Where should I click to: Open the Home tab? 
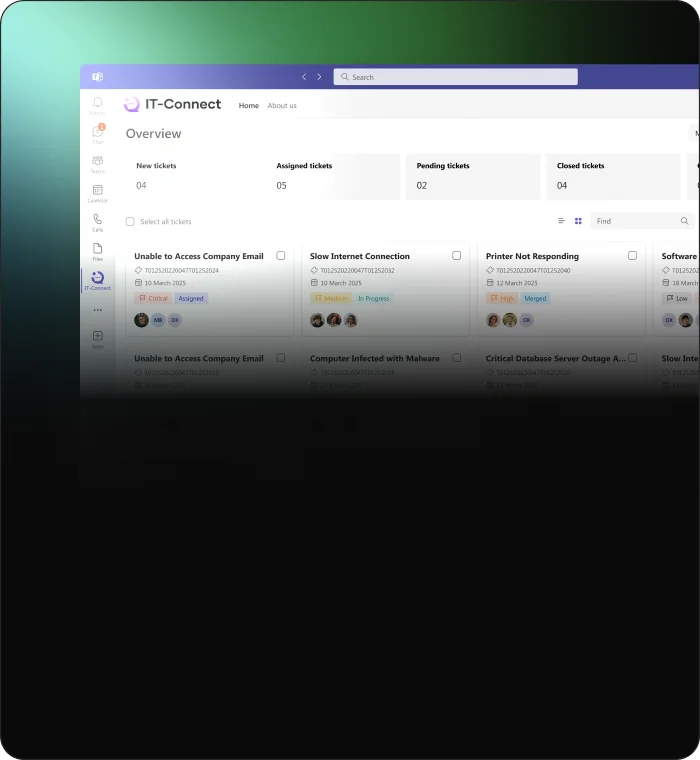coord(248,105)
